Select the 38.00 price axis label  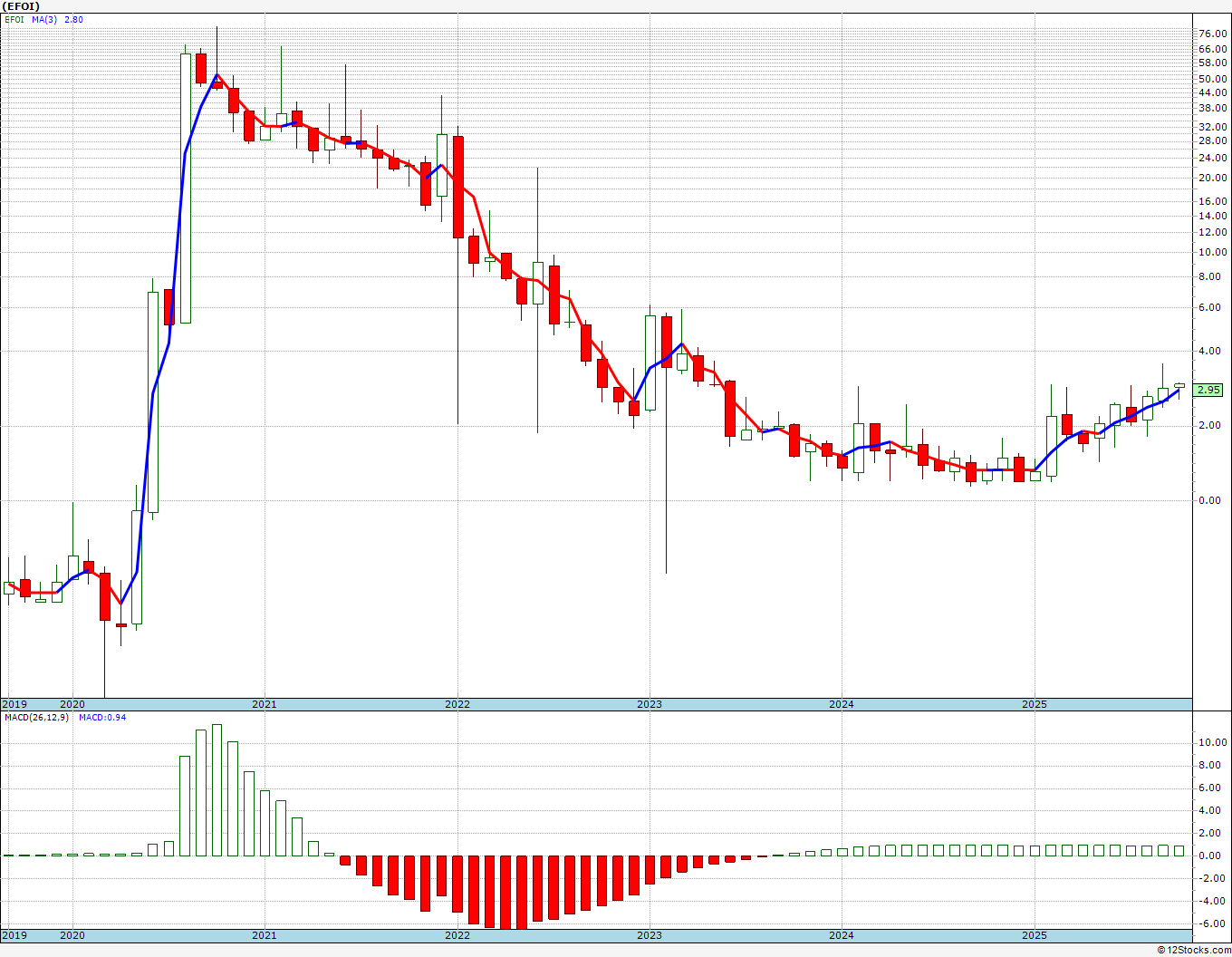pos(1212,109)
